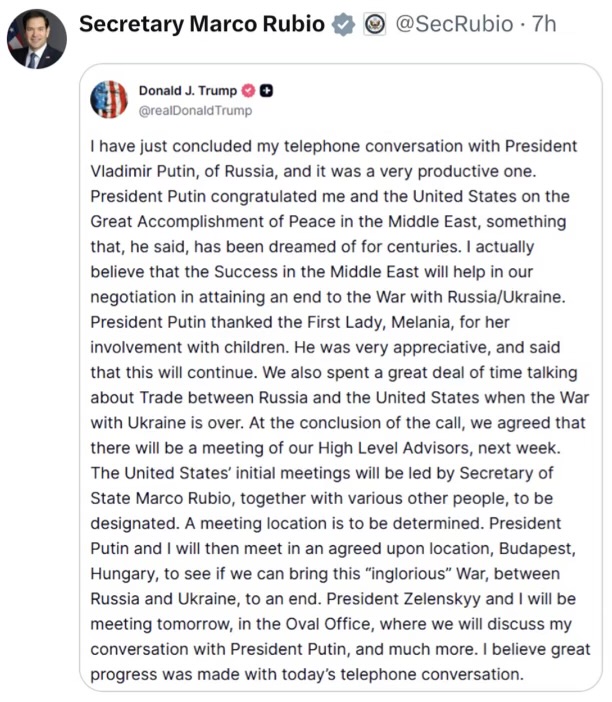Image resolution: width=612 pixels, height=702 pixels.
Task: Click the government seal affiliation icon
Action: (x=374, y=25)
